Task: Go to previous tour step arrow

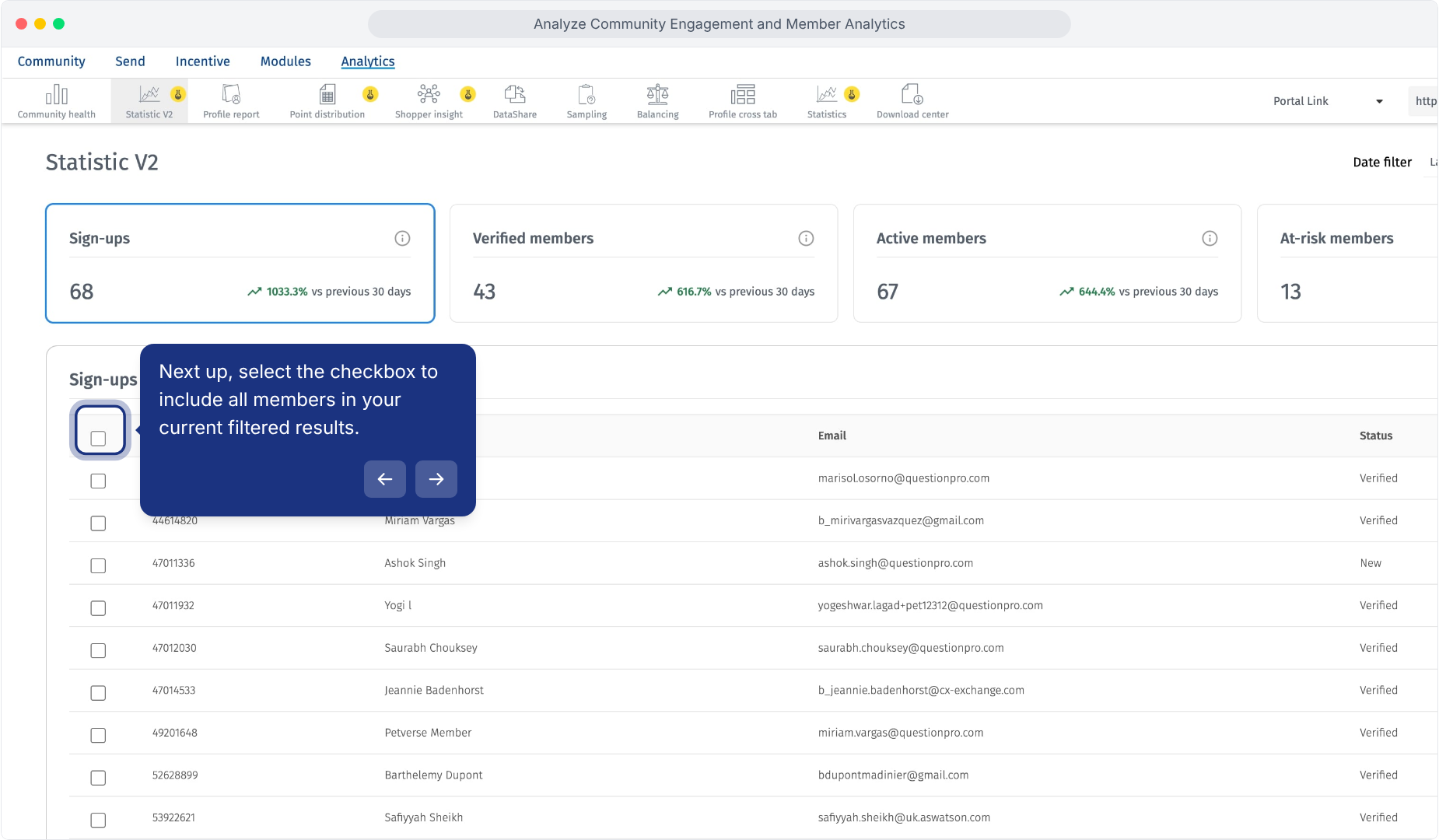Action: point(385,479)
